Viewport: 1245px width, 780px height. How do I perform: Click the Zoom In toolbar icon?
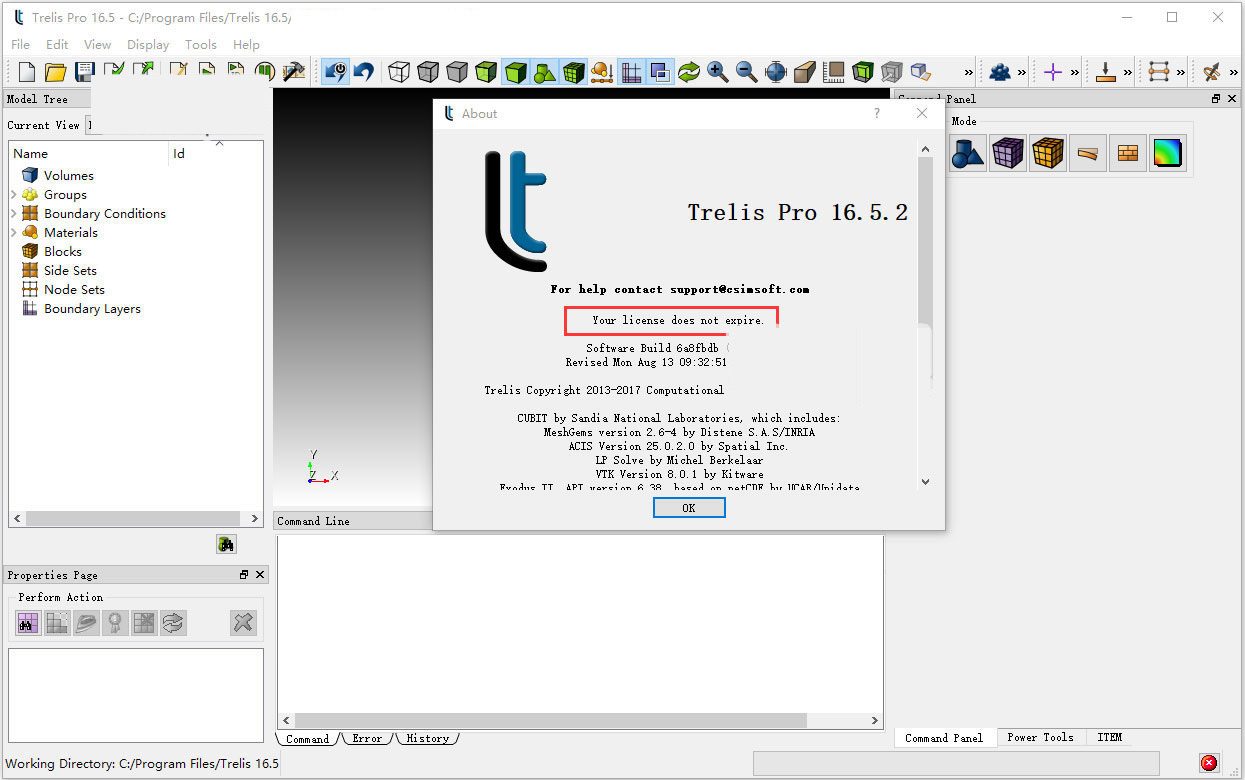pyautogui.click(x=718, y=71)
